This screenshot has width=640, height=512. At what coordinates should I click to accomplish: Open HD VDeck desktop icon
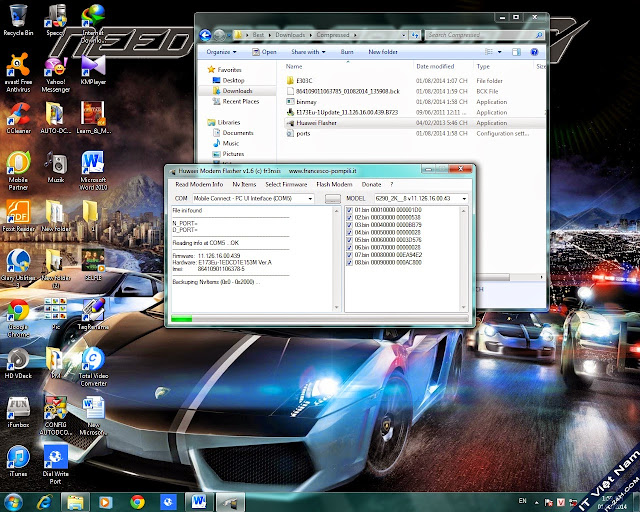[18, 363]
